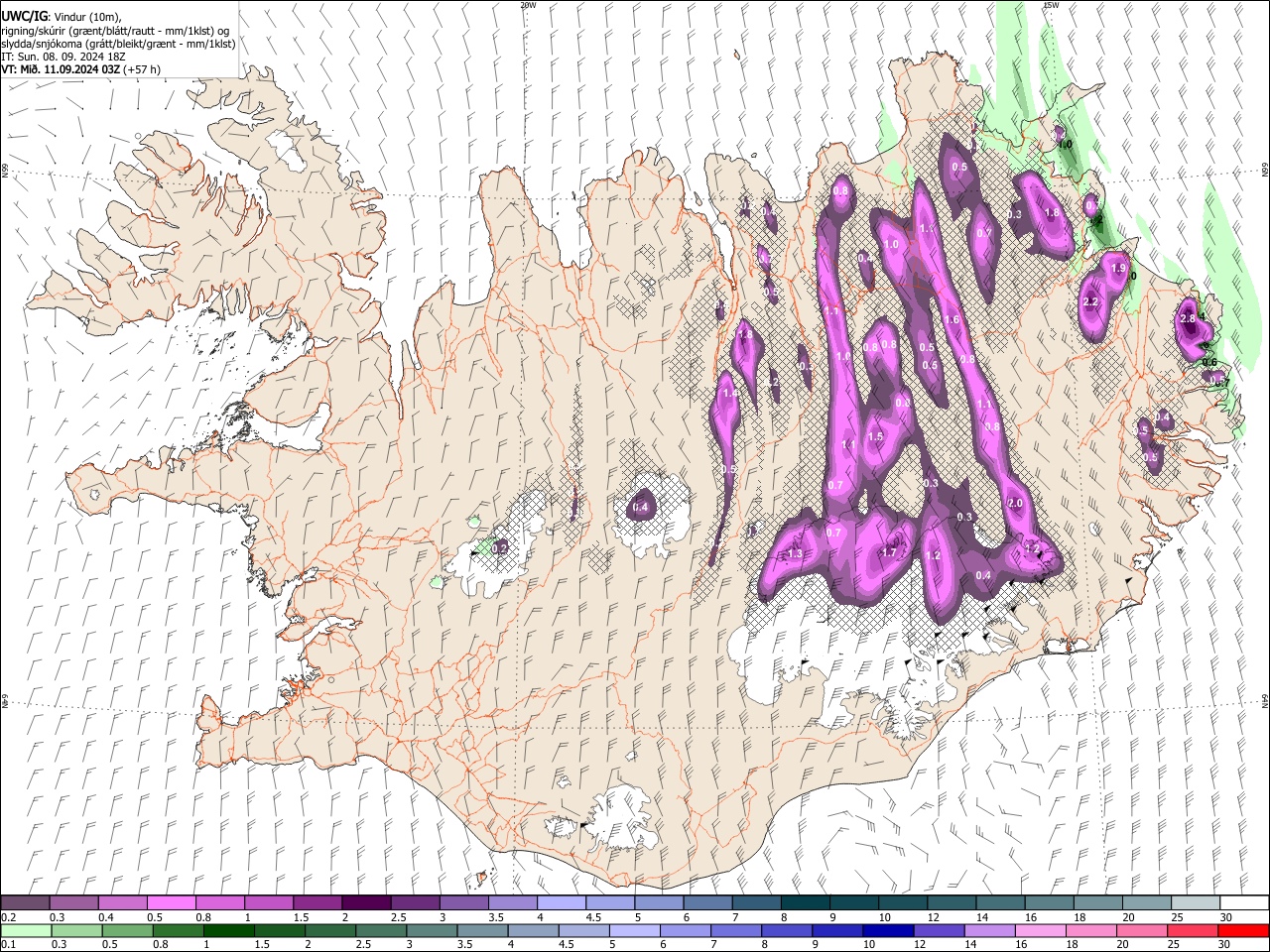Select the deep blue "10" swatch on rain scale

[889, 930]
